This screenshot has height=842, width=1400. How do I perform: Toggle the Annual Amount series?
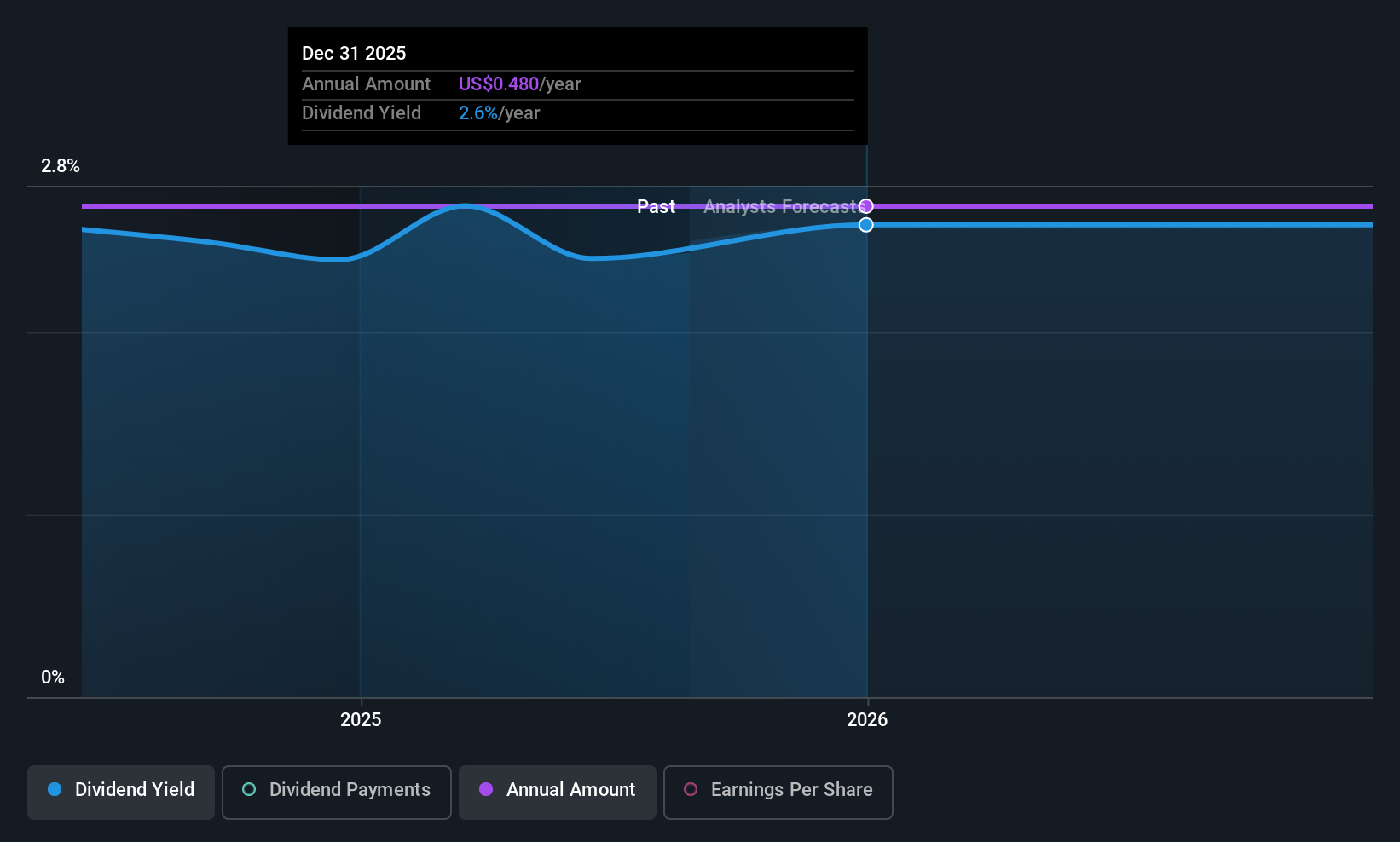click(x=558, y=793)
